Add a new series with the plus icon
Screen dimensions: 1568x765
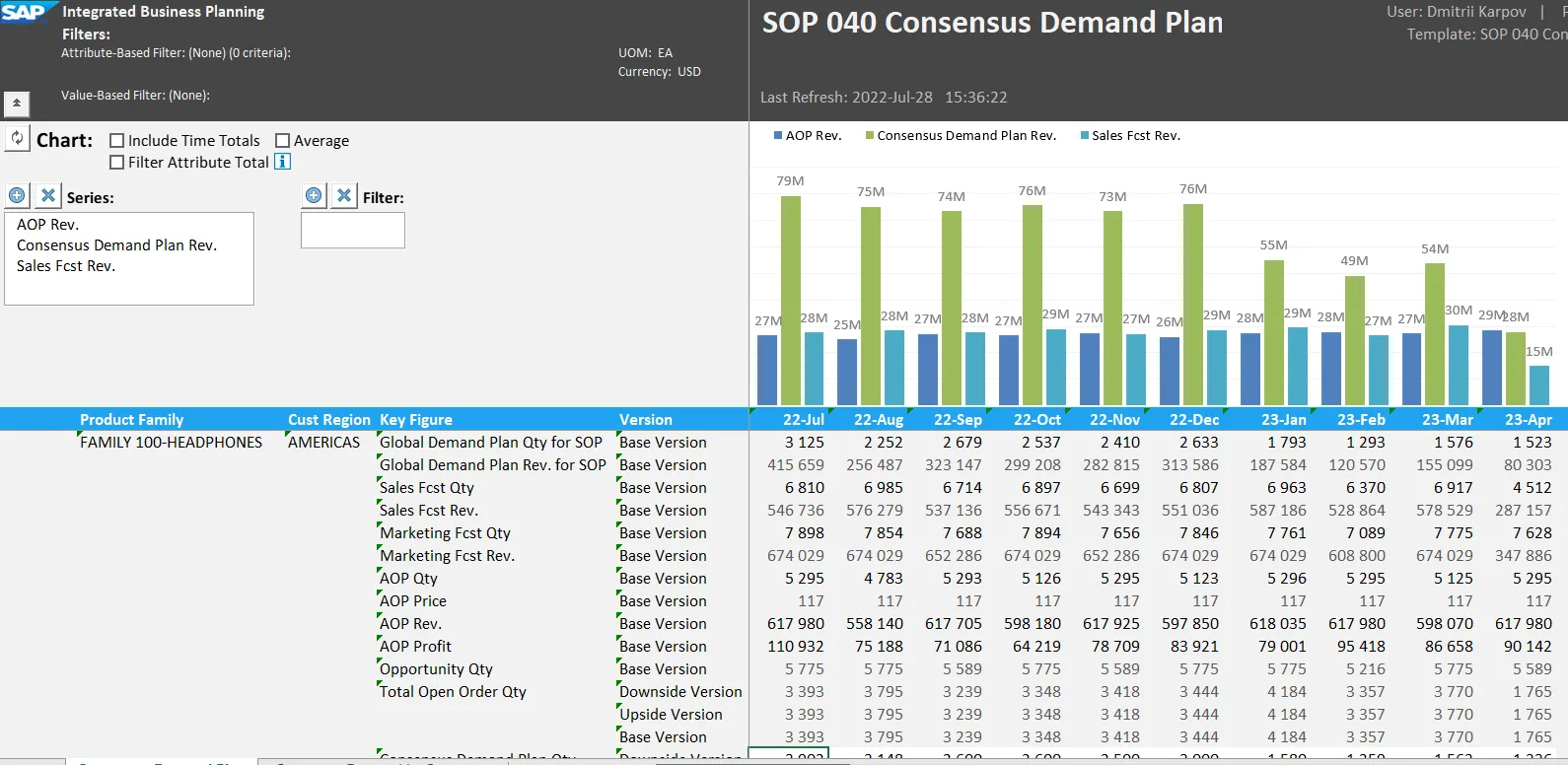pos(17,195)
